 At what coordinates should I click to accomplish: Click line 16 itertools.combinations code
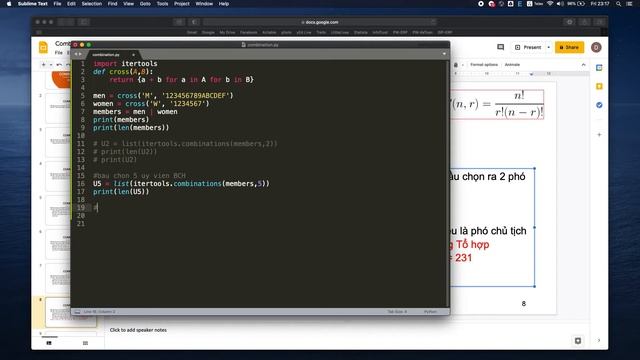click(x=180, y=184)
